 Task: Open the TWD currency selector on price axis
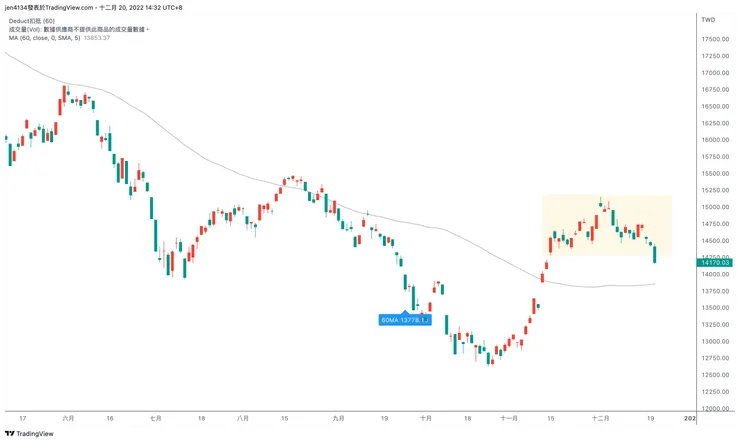pyautogui.click(x=708, y=20)
